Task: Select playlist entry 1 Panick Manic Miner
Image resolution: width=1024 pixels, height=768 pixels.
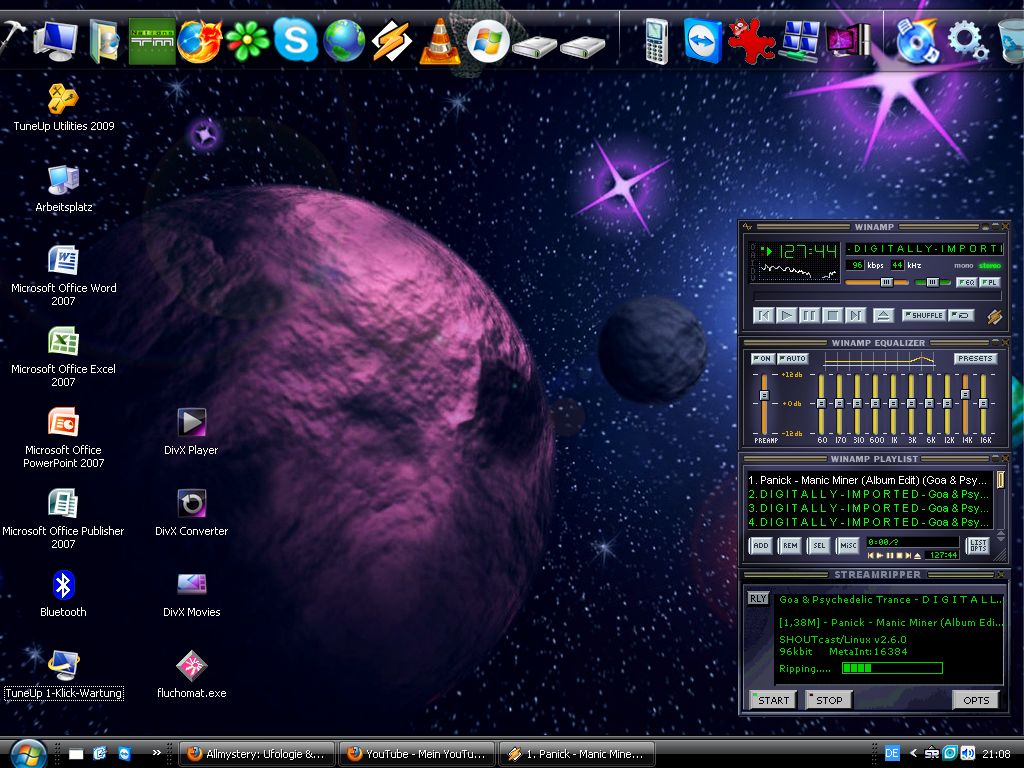Action: click(870, 480)
